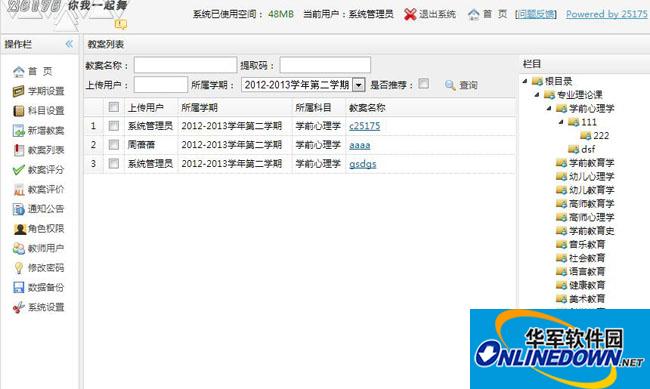Collapse the 学前心理学 tree node
This screenshot has height=389, width=650.
pos(549,109)
